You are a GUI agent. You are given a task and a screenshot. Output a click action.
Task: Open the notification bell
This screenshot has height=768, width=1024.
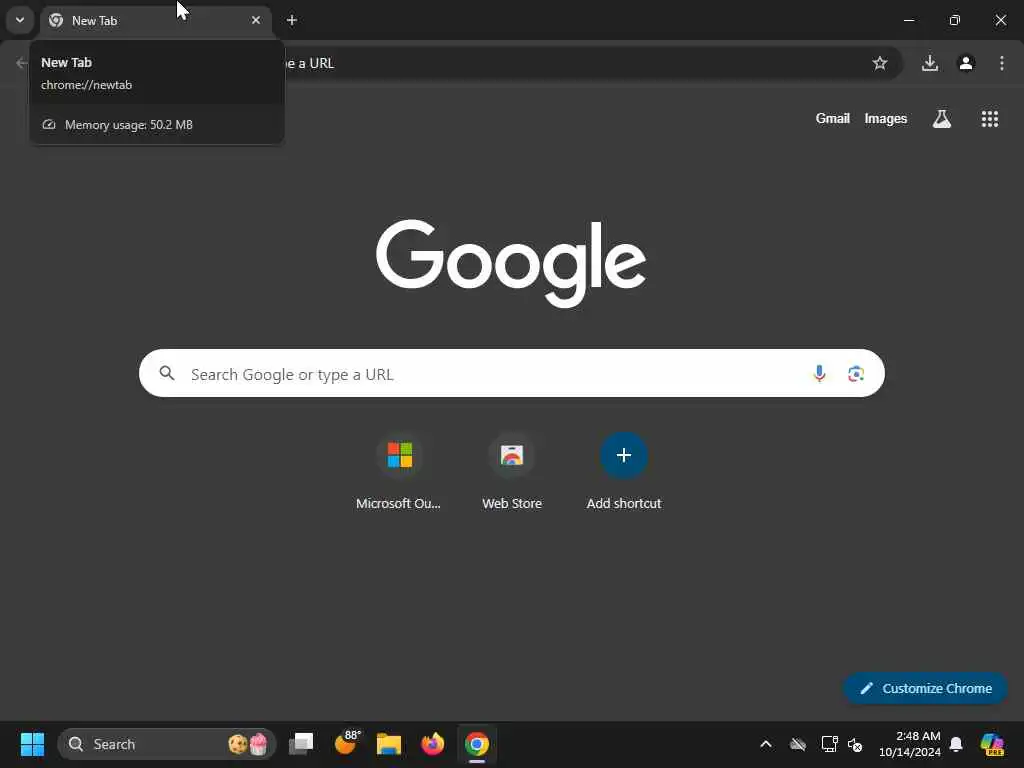coord(956,744)
